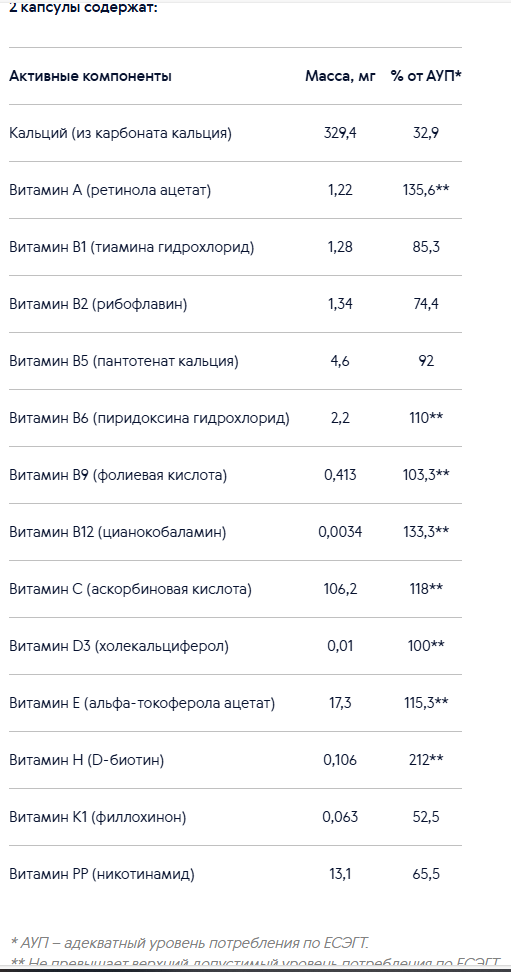Click the '2 капсулы содержат:' heading
The image size is (511, 972).
(x=83, y=8)
